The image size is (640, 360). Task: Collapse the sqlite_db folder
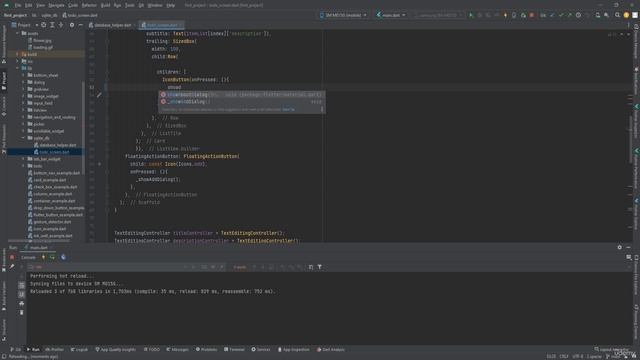coord(23,138)
